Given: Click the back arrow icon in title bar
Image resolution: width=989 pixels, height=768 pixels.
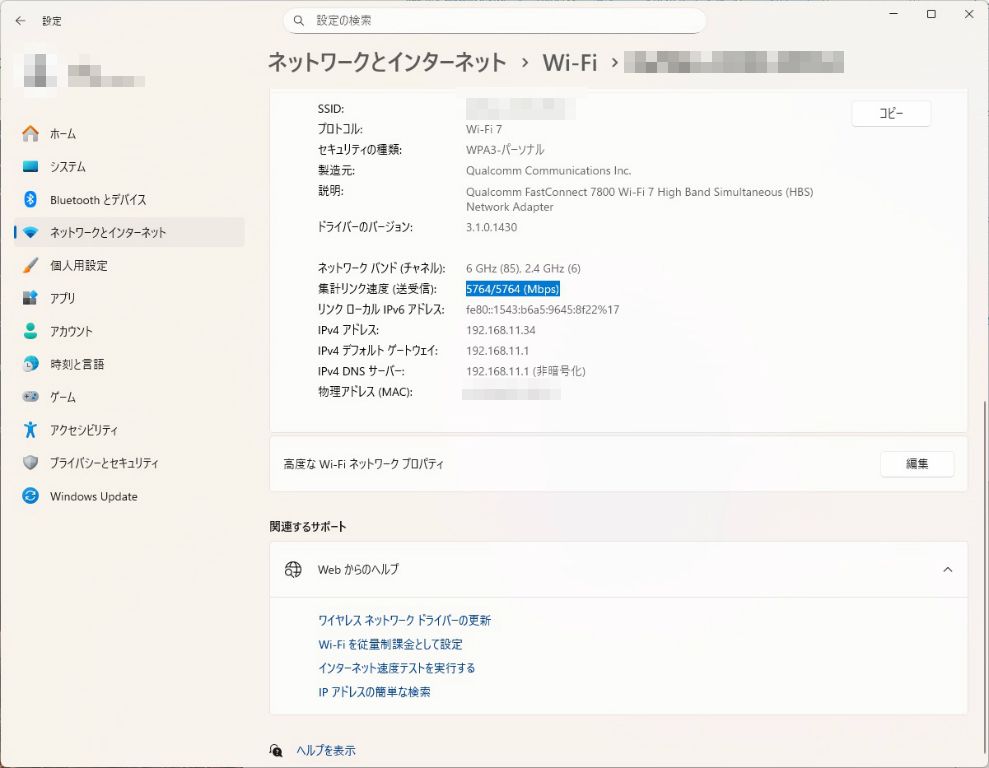Looking at the screenshot, I should click(x=20, y=20).
